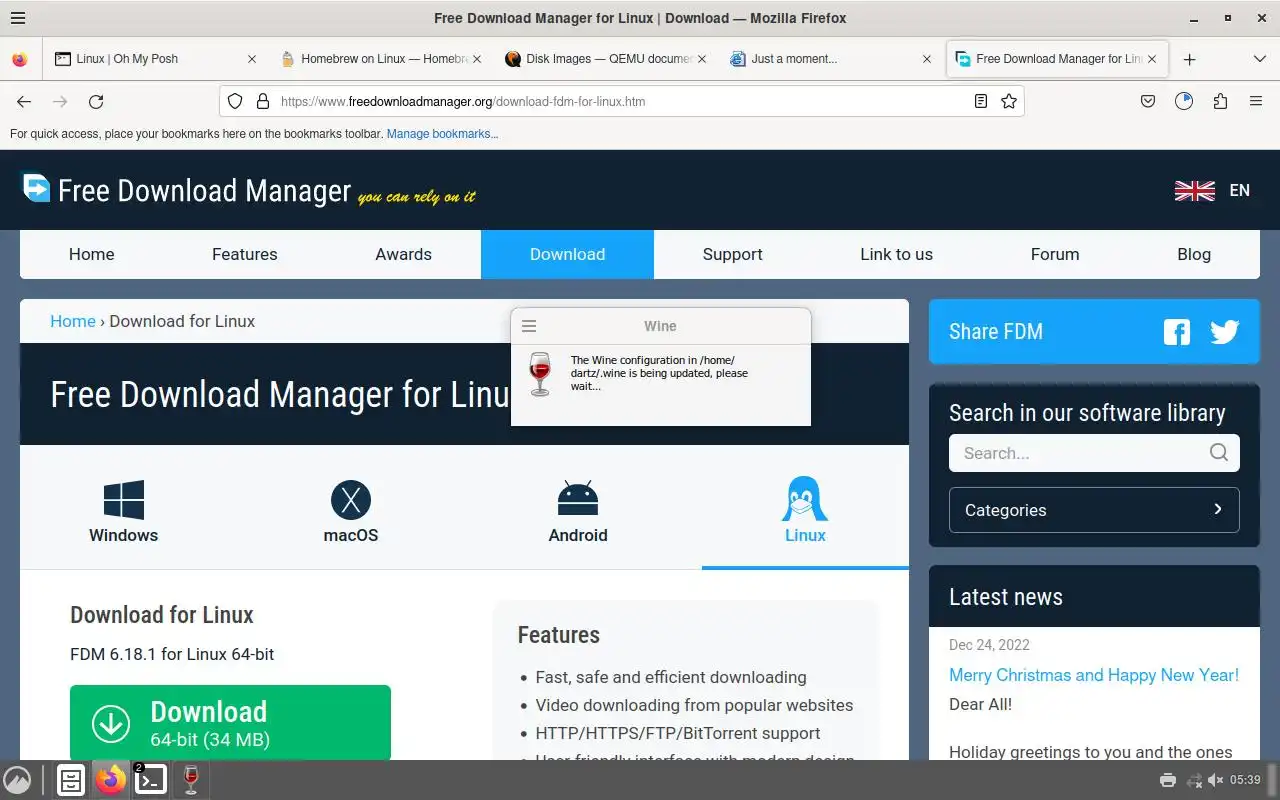1280x800 pixels.
Task: Go back to previous page
Action: coord(24,101)
